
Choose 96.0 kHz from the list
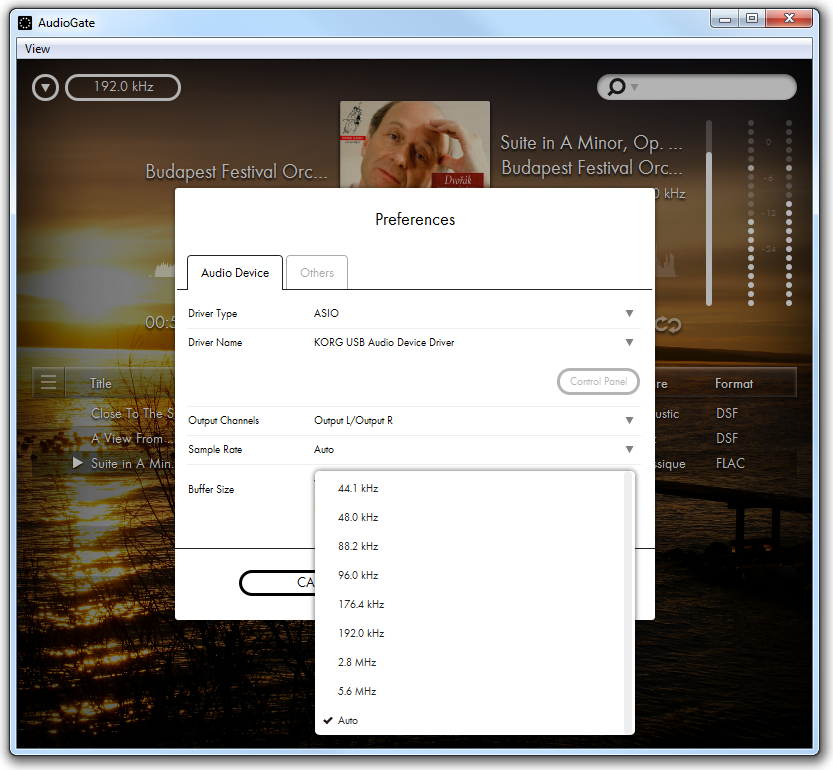click(x=470, y=575)
